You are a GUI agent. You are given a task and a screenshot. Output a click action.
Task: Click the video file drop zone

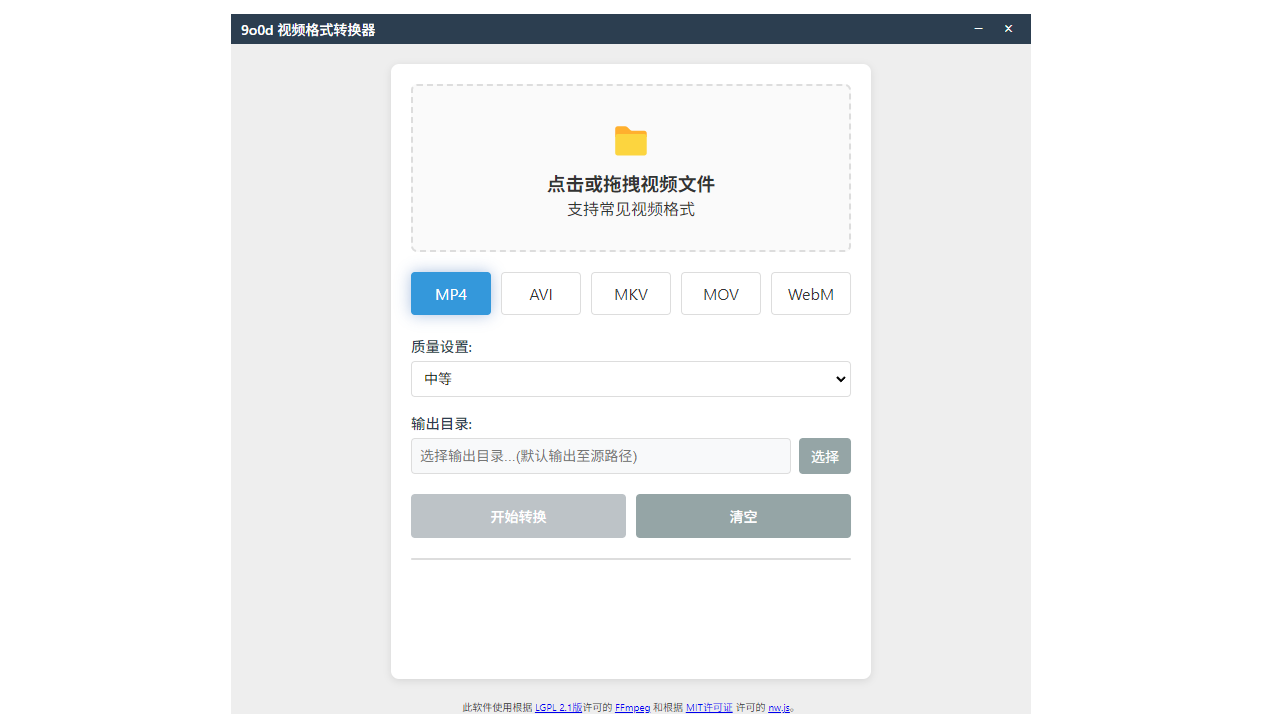coord(631,168)
